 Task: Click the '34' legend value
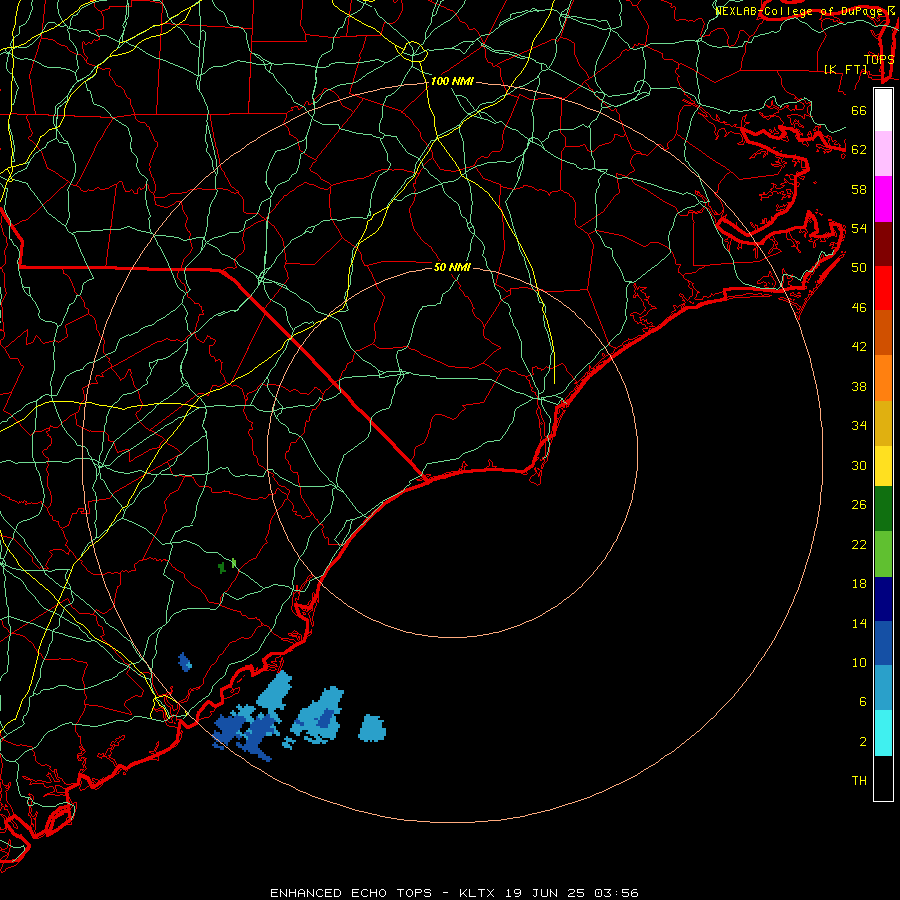[x=859, y=425]
